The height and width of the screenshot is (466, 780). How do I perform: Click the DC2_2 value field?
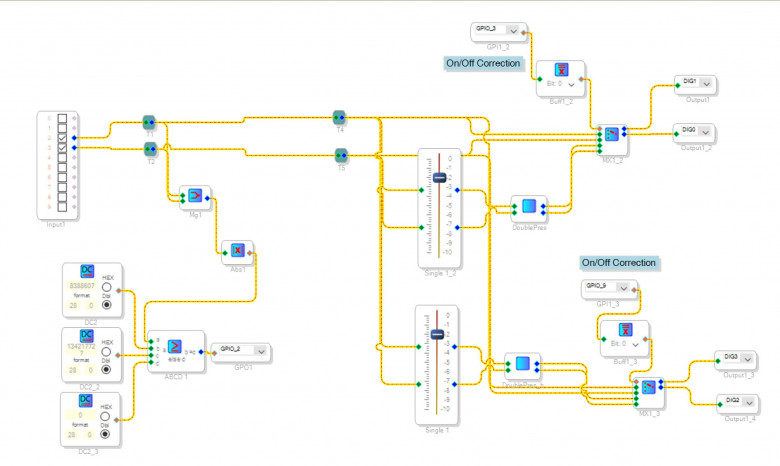pyautogui.click(x=81, y=349)
